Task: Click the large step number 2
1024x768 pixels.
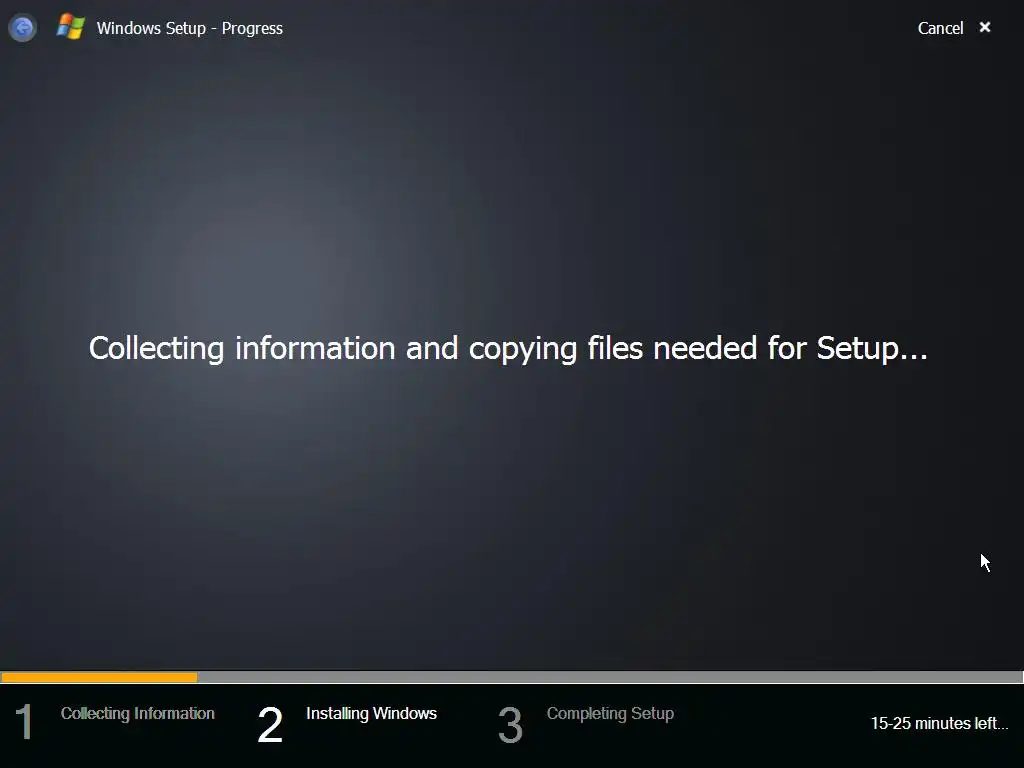Action: (x=270, y=724)
